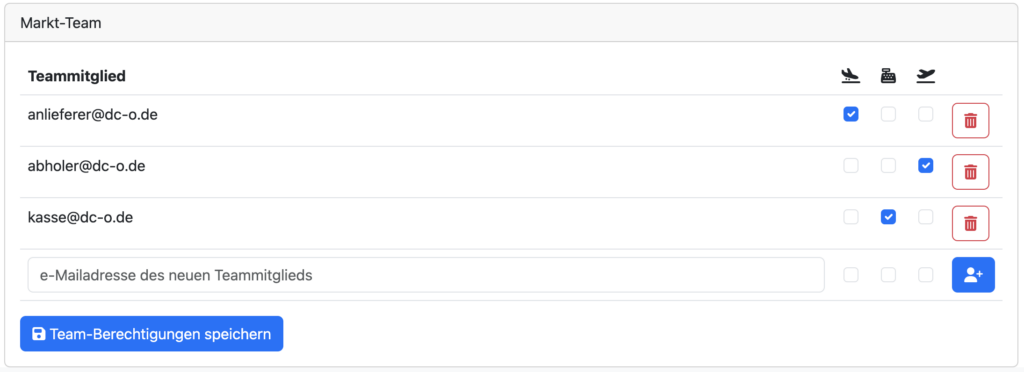The image size is (1024, 372).
Task: Uncheck cash register permission for kasse@dc-o.de
Action: (888, 217)
